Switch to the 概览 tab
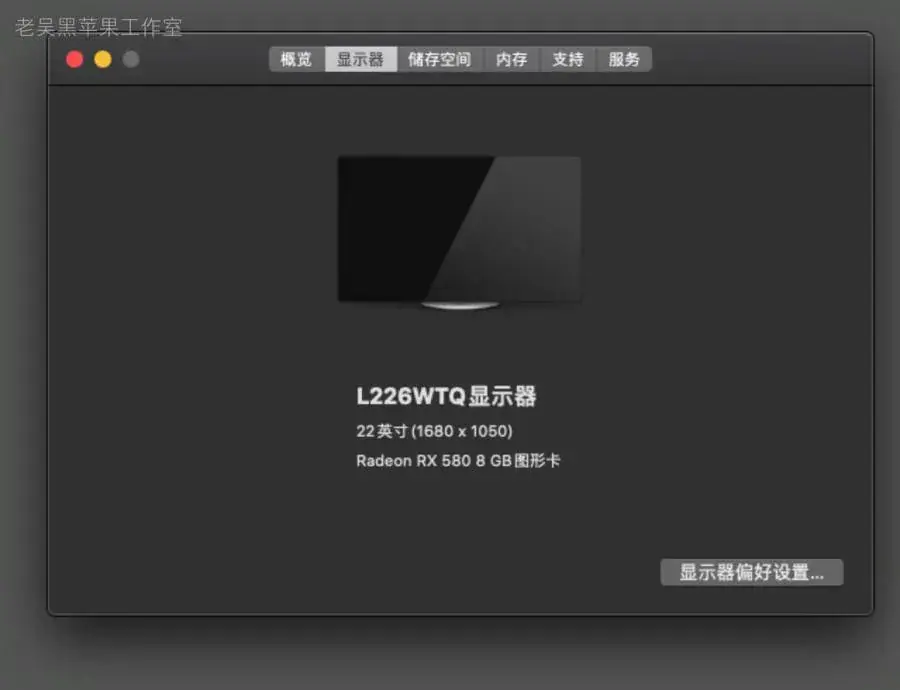900x690 pixels. pyautogui.click(x=297, y=59)
